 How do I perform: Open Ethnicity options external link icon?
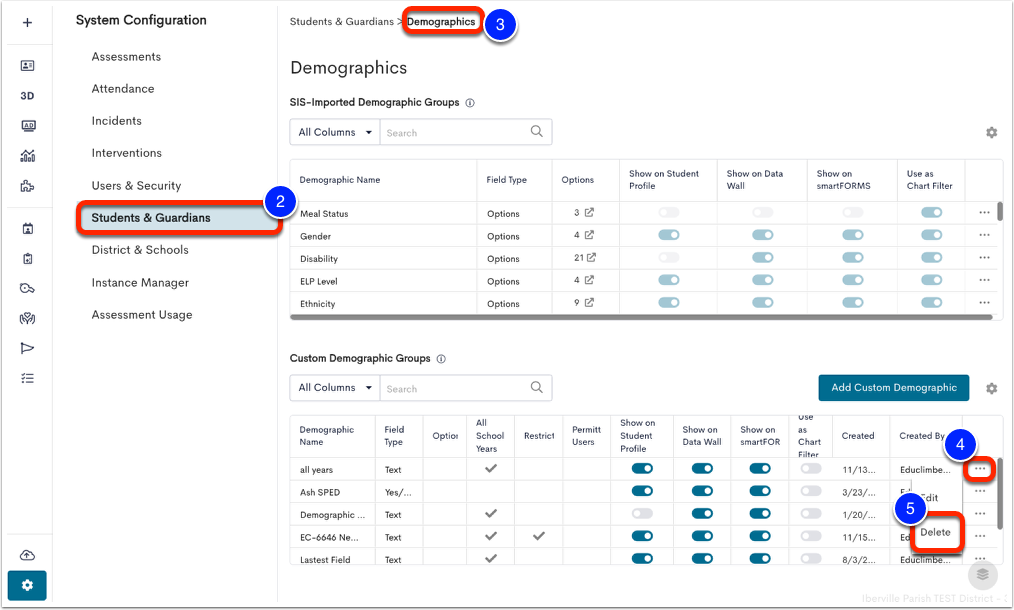click(x=589, y=302)
